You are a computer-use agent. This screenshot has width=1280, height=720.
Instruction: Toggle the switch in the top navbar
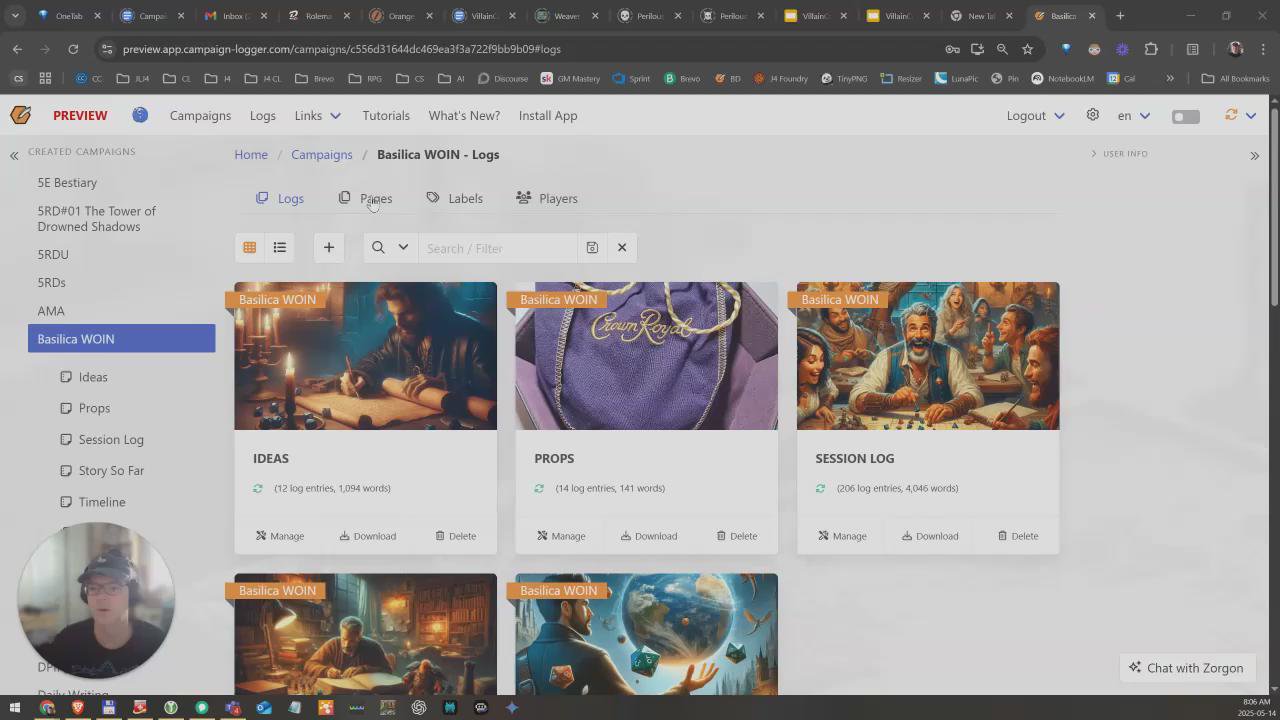[1185, 116]
